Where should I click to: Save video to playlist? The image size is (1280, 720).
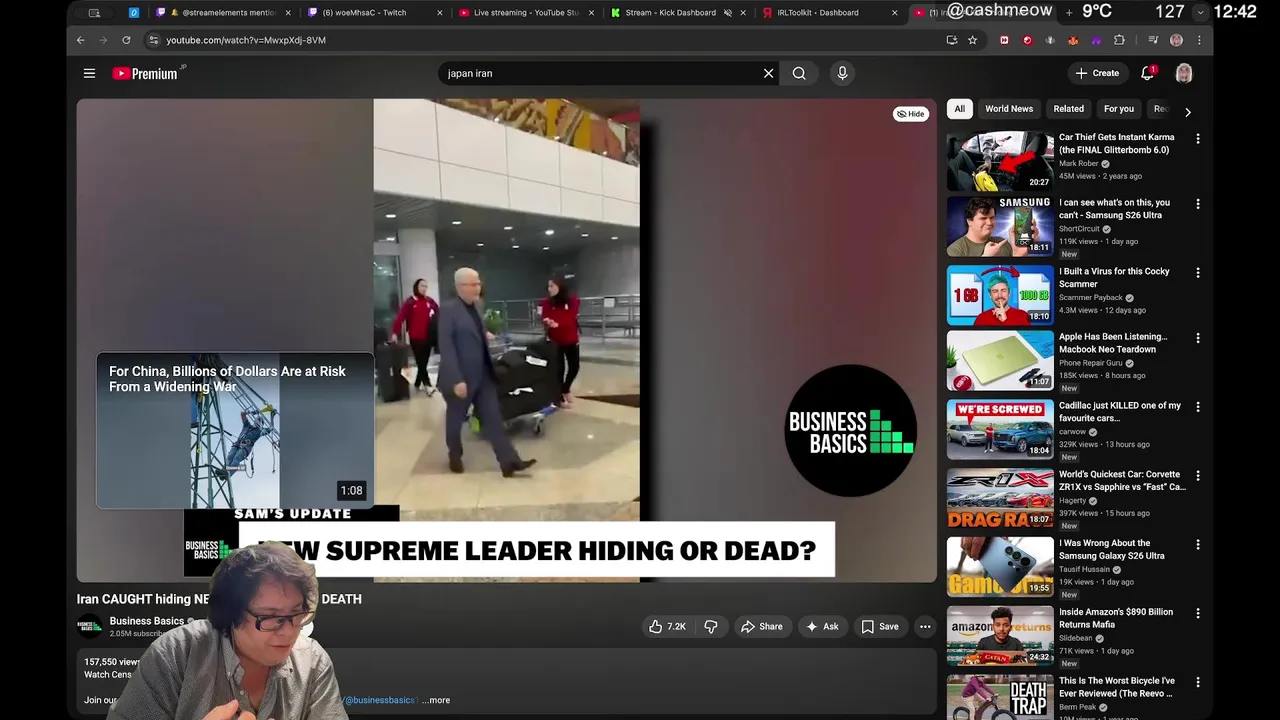click(x=880, y=626)
